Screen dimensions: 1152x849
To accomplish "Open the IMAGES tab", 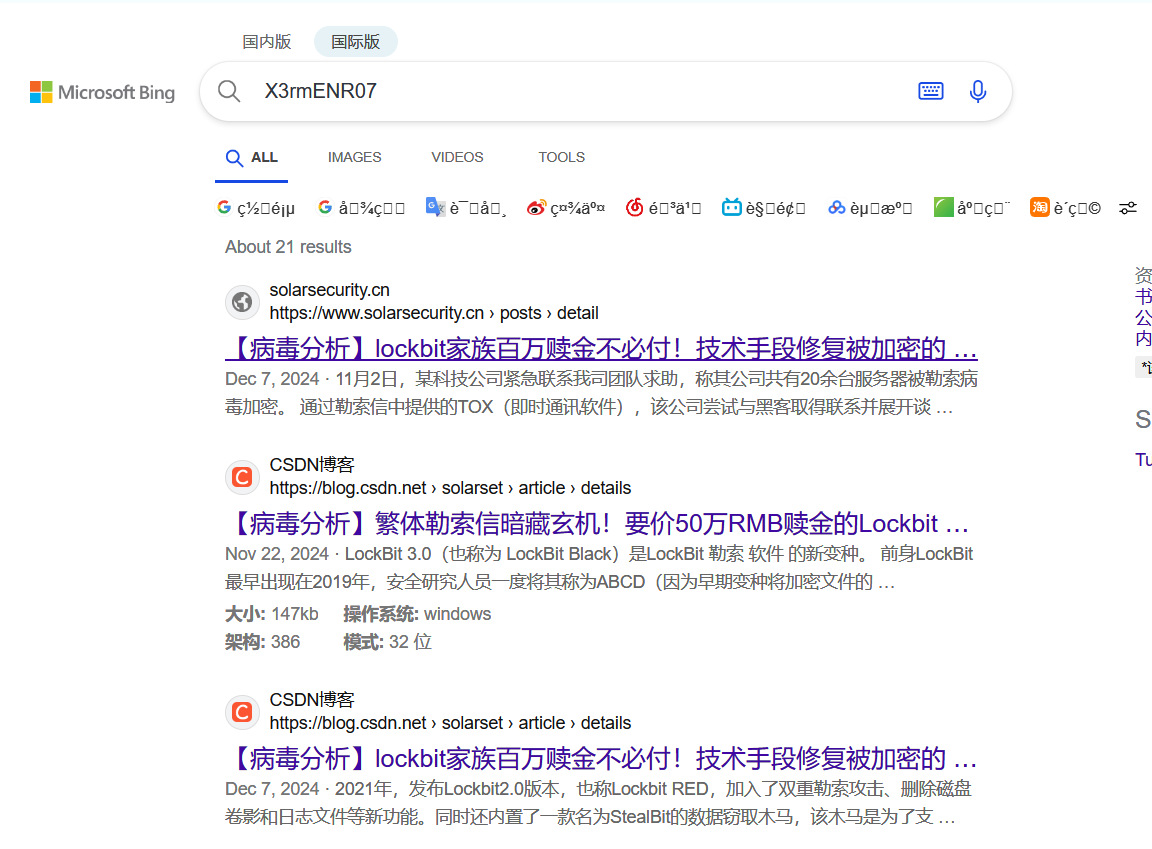I will pos(354,157).
